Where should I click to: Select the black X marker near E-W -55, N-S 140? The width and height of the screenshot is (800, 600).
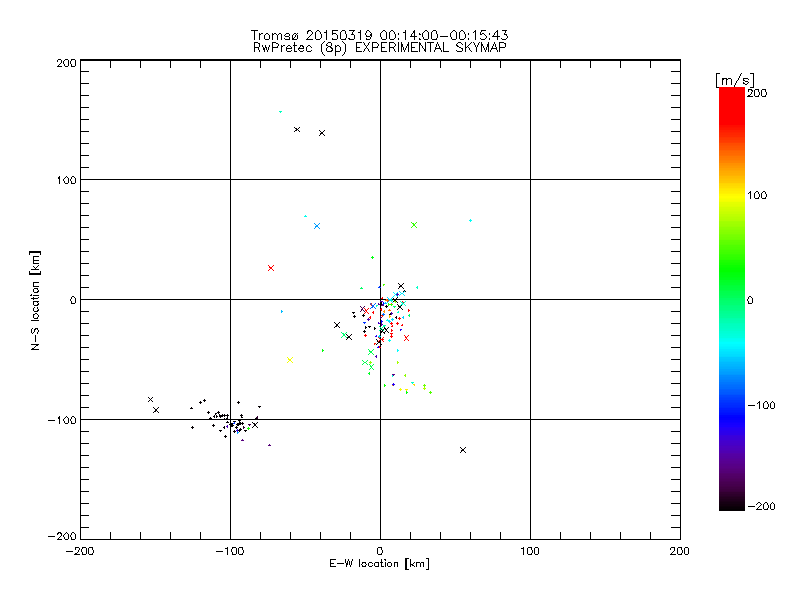pyautogui.click(x=297, y=130)
